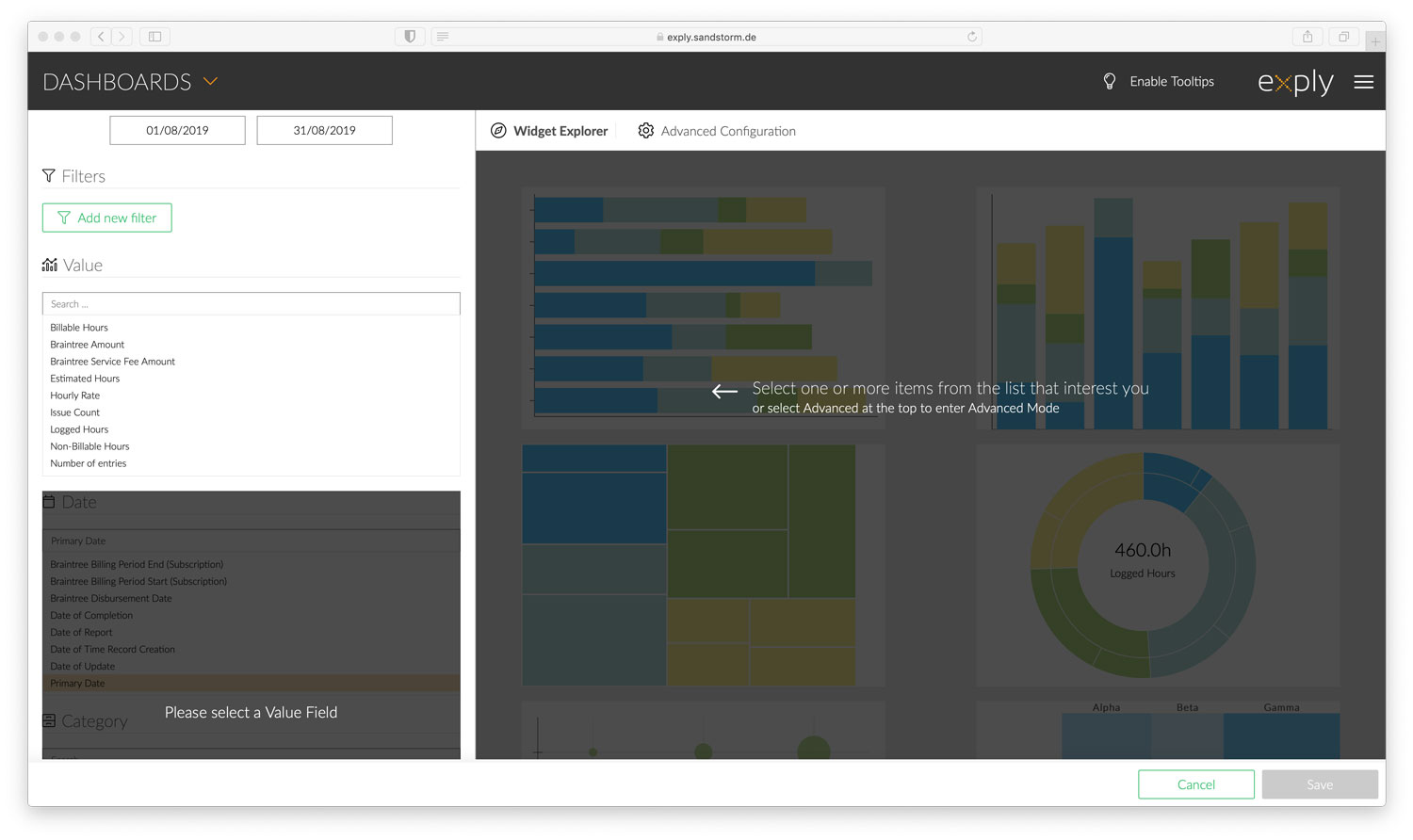The height and width of the screenshot is (840, 1413).
Task: Select the horizontal stacked bar chart thumbnail
Action: [703, 308]
